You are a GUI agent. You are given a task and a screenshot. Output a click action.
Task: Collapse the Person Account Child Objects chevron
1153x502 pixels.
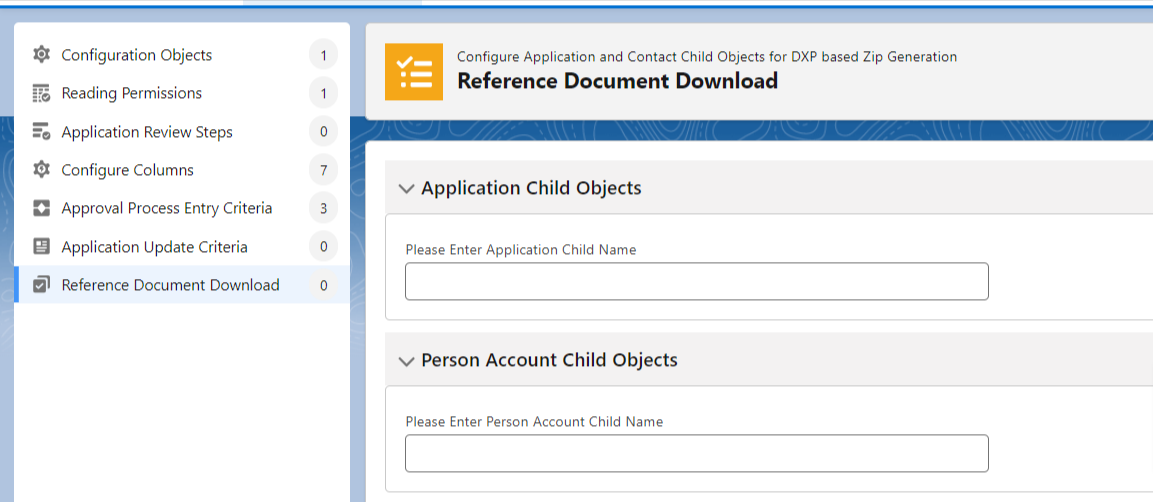point(406,361)
